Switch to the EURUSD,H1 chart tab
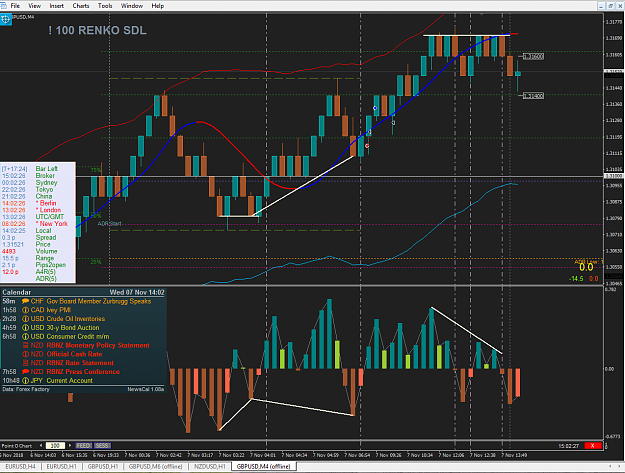 (x=61, y=466)
